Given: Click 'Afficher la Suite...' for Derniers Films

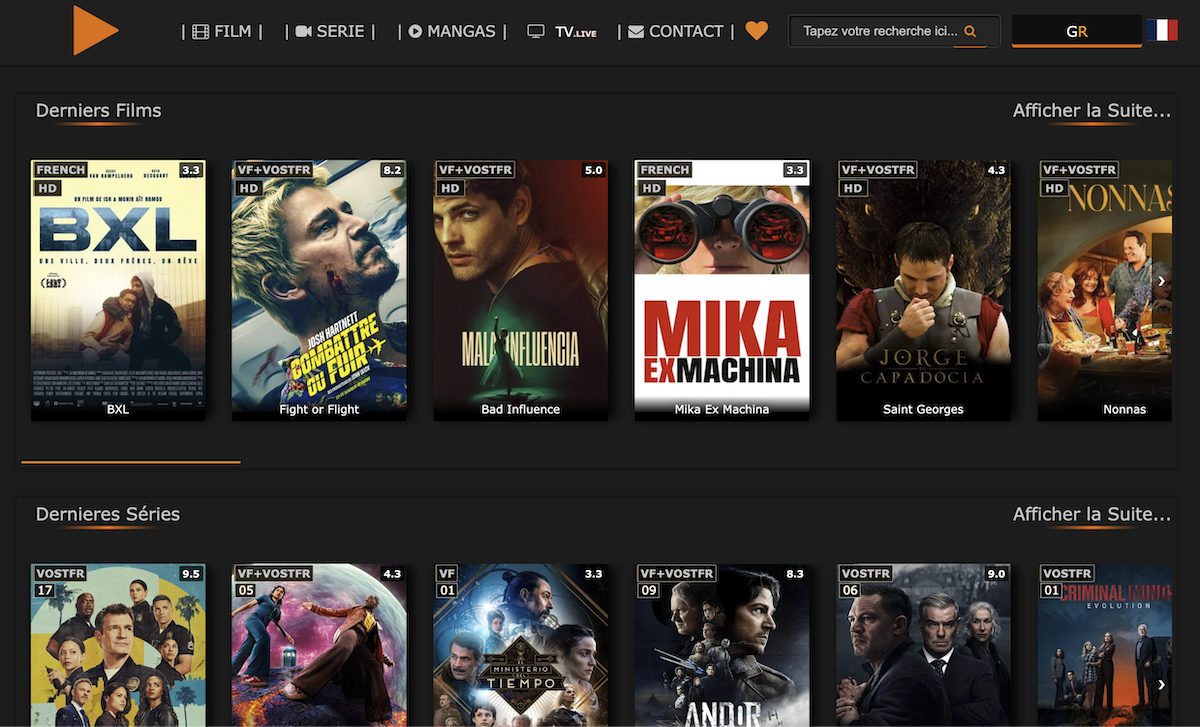Looking at the screenshot, I should point(1092,111).
